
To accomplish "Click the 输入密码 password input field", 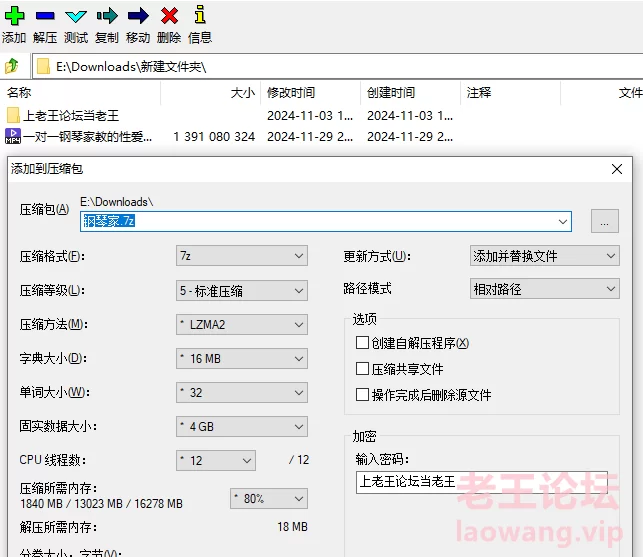I will tap(481, 482).
